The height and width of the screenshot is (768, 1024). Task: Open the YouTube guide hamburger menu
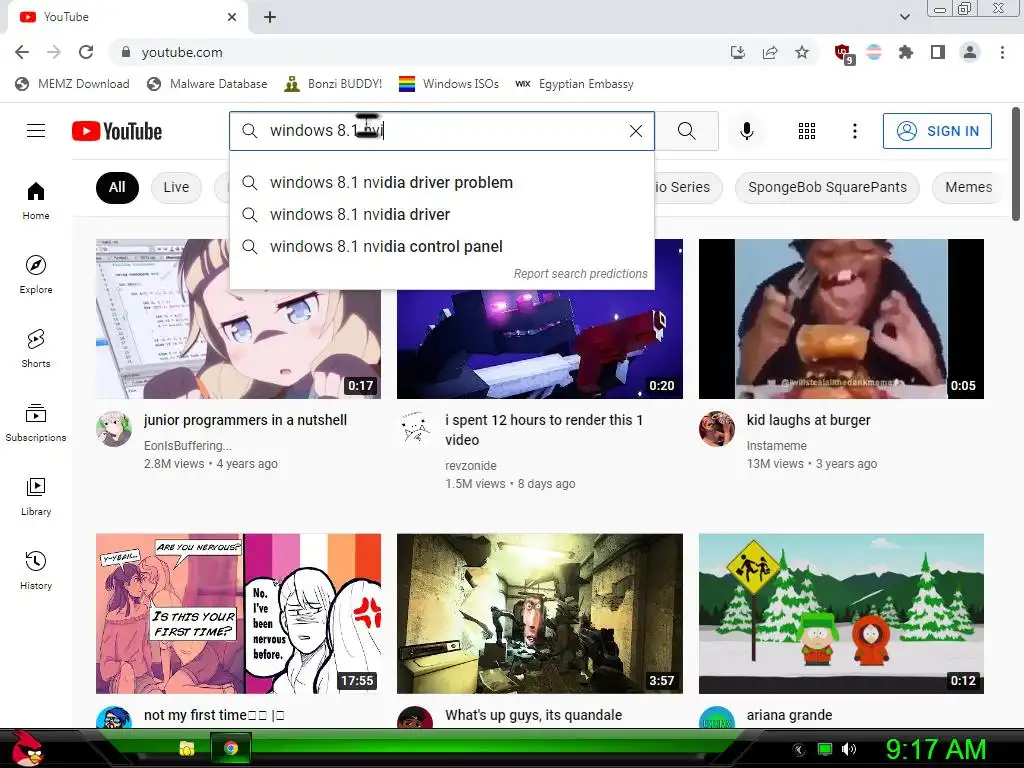tap(36, 131)
